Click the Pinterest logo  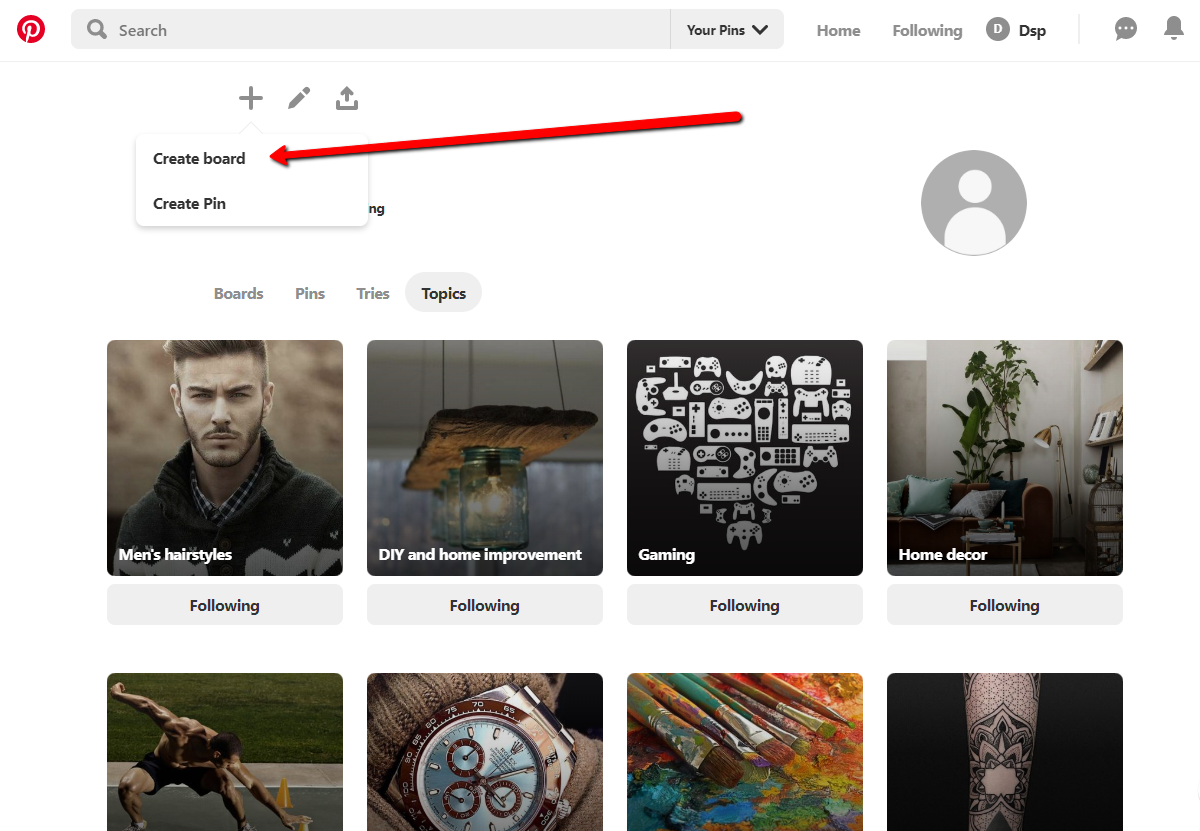pos(31,30)
